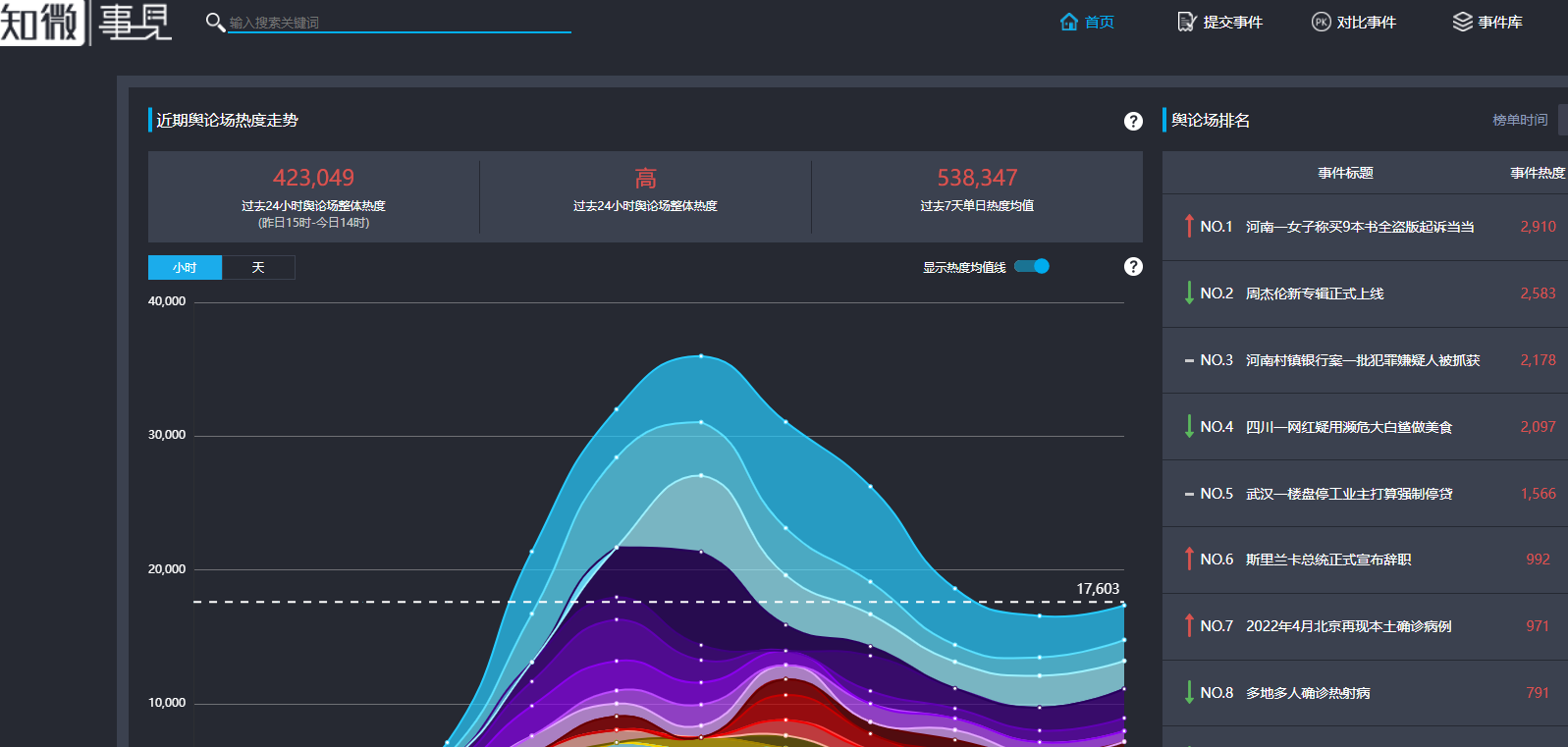Click the 10,000 y-axis label
Viewport: 1568px width, 747px height.
[x=167, y=703]
